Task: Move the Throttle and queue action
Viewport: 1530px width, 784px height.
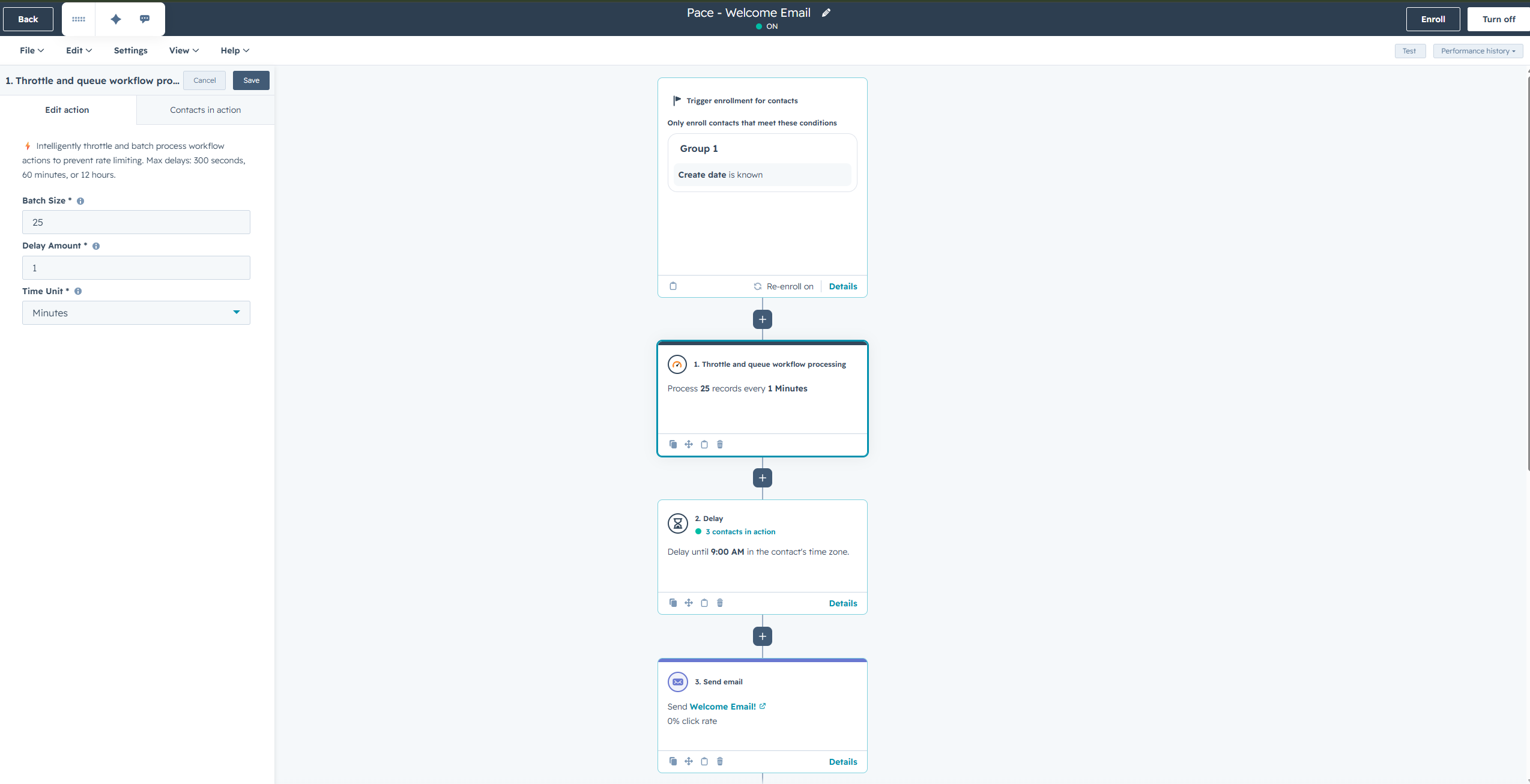Action: (x=689, y=444)
